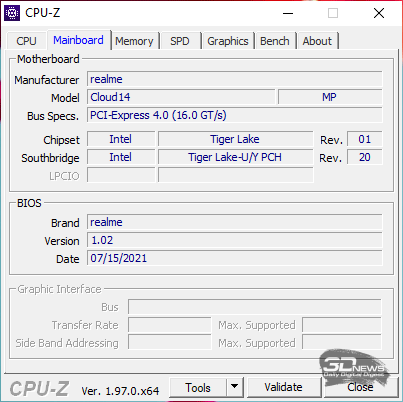Viewport: 403px width, 402px height.
Task: Close the window with the X icon
Action: pos(379,13)
